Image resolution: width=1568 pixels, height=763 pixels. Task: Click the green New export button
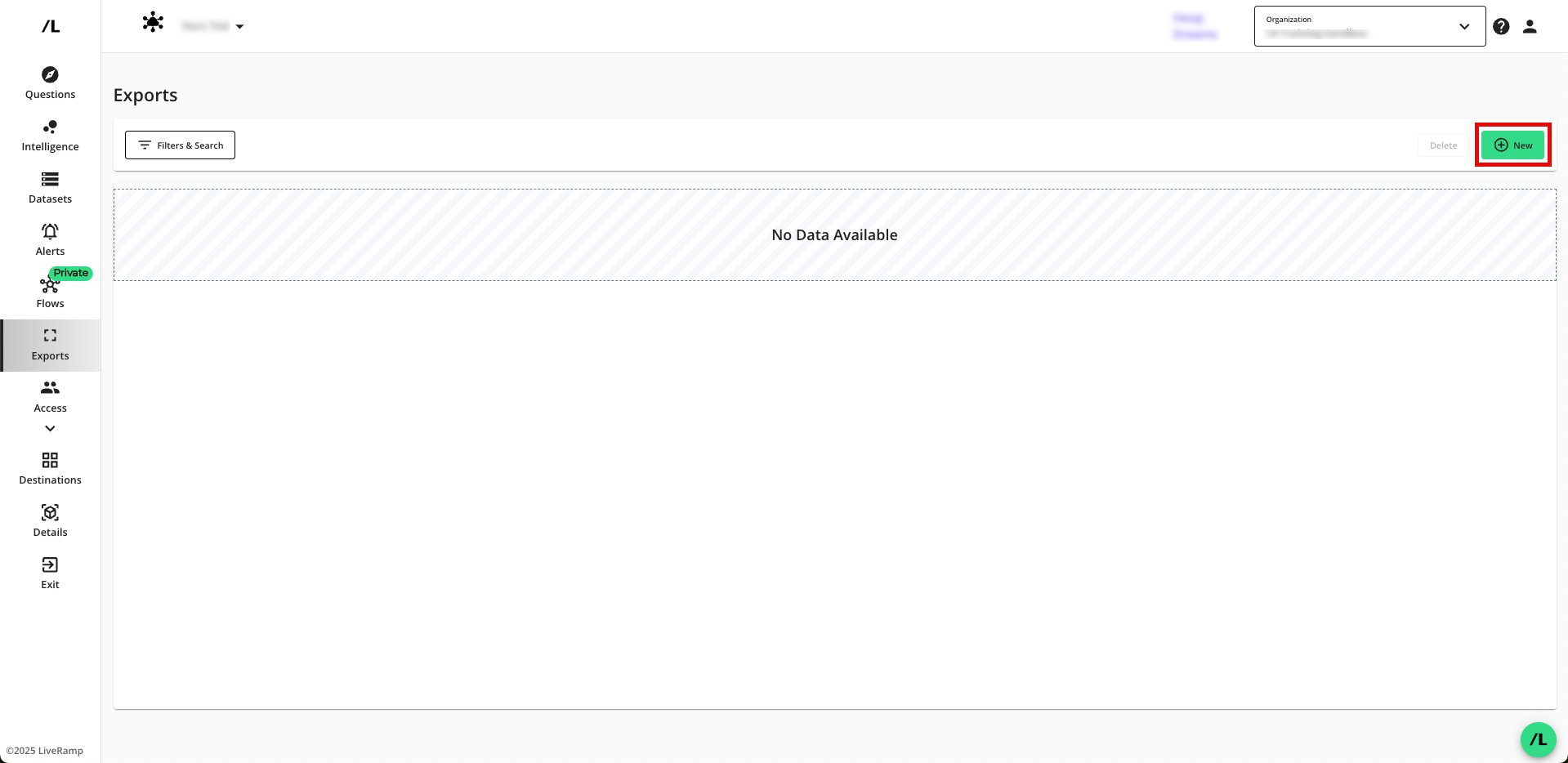(x=1512, y=145)
